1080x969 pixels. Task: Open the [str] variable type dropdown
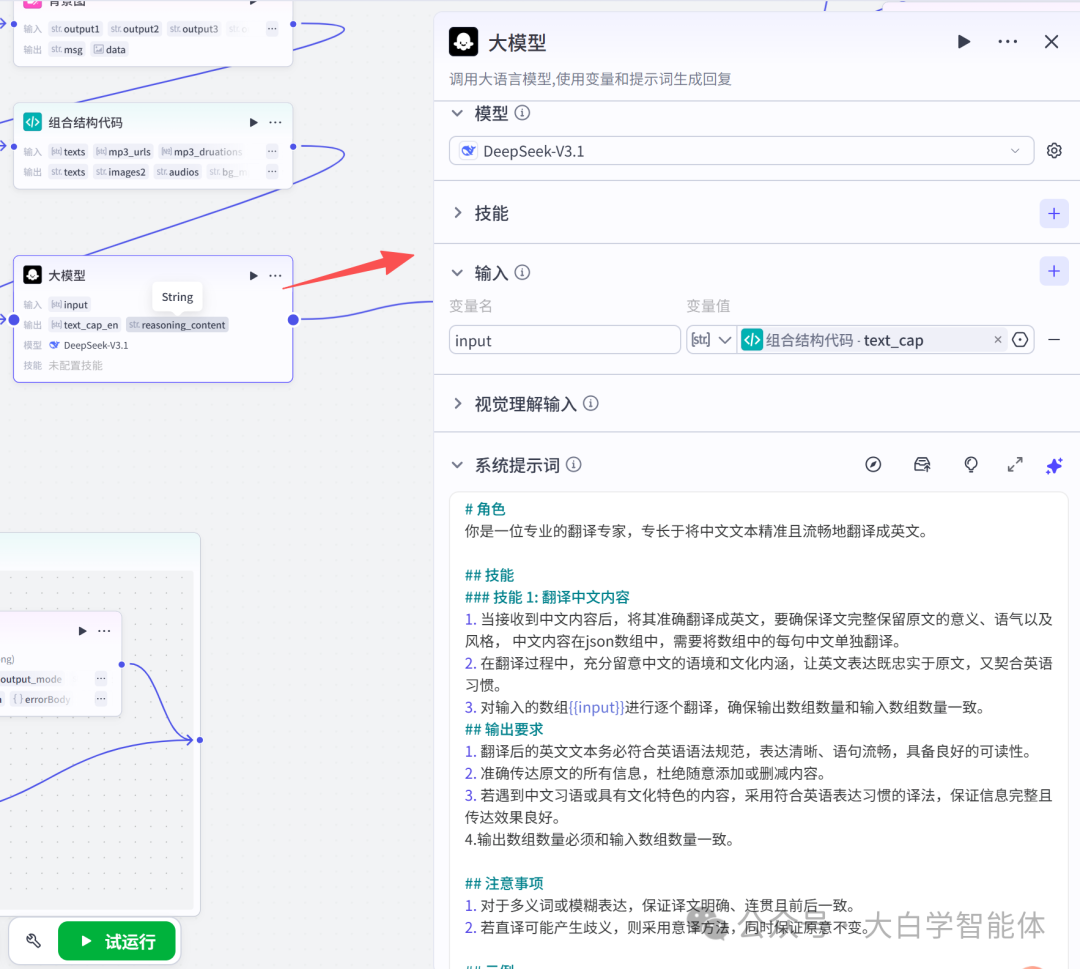click(710, 339)
